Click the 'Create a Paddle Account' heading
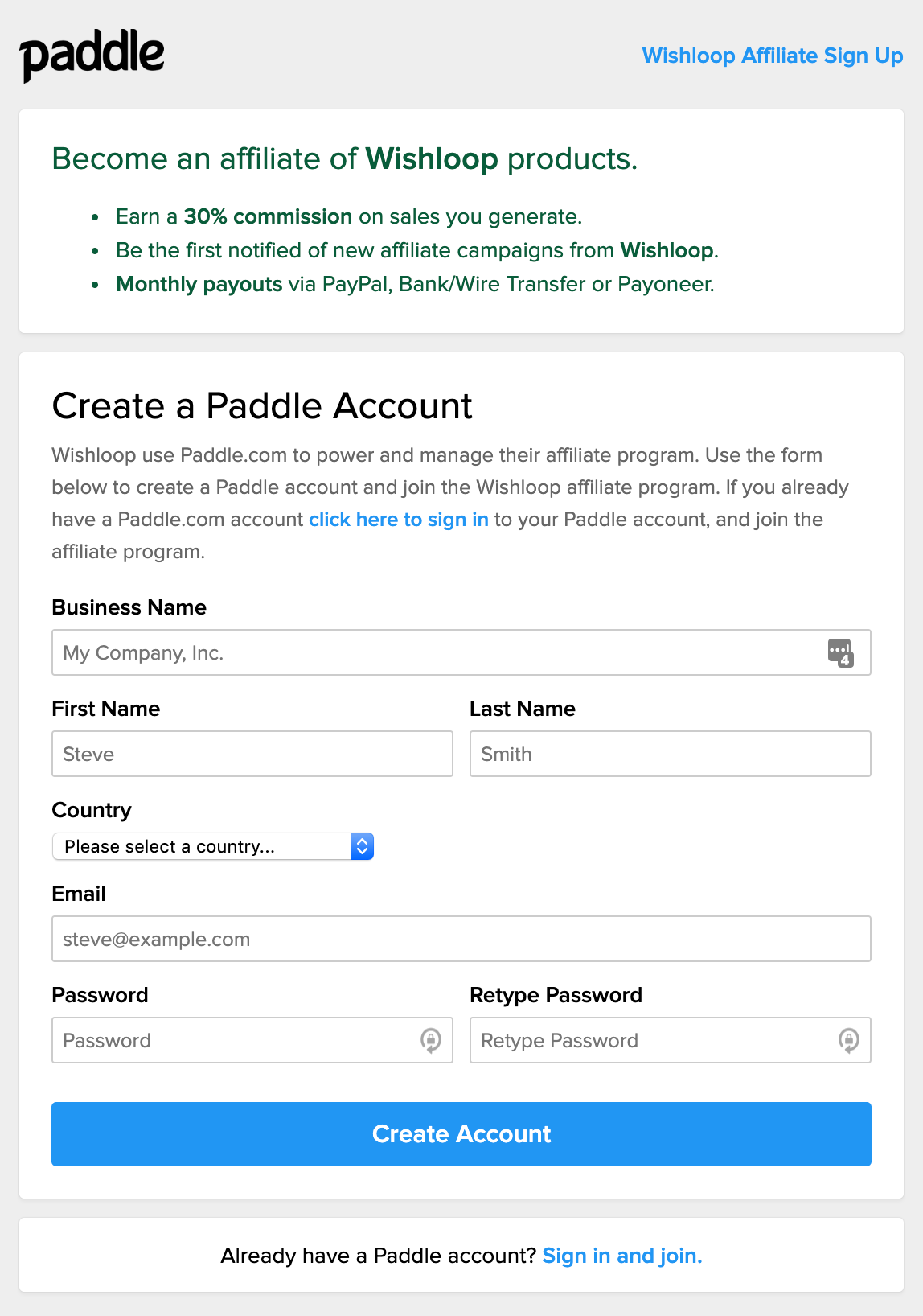The width and height of the screenshot is (923, 1316). (262, 406)
